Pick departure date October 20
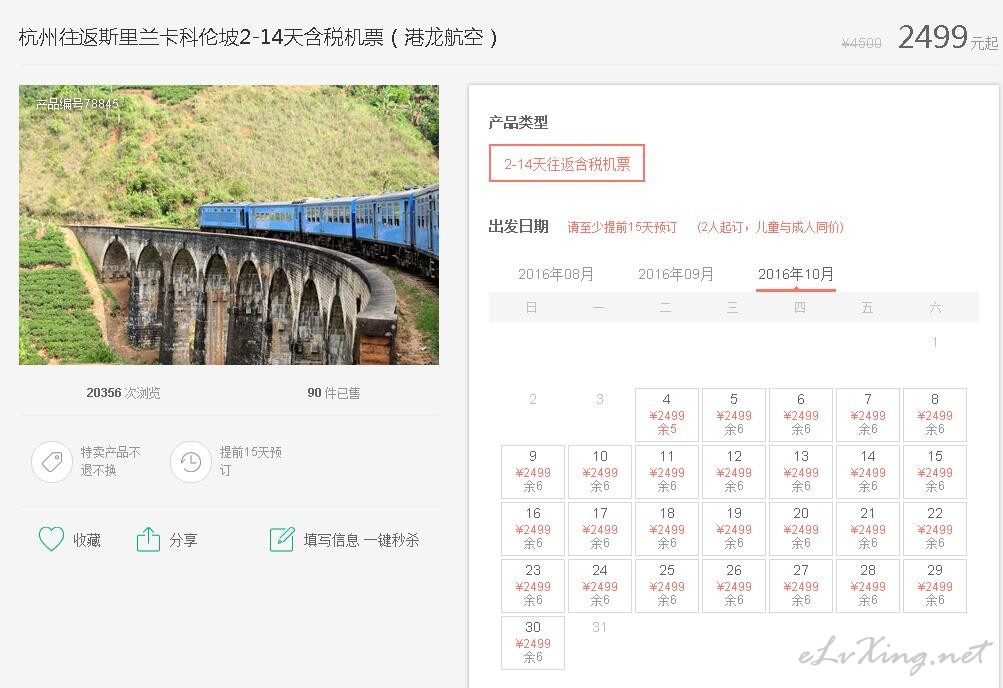The height and width of the screenshot is (688, 1003). click(801, 528)
